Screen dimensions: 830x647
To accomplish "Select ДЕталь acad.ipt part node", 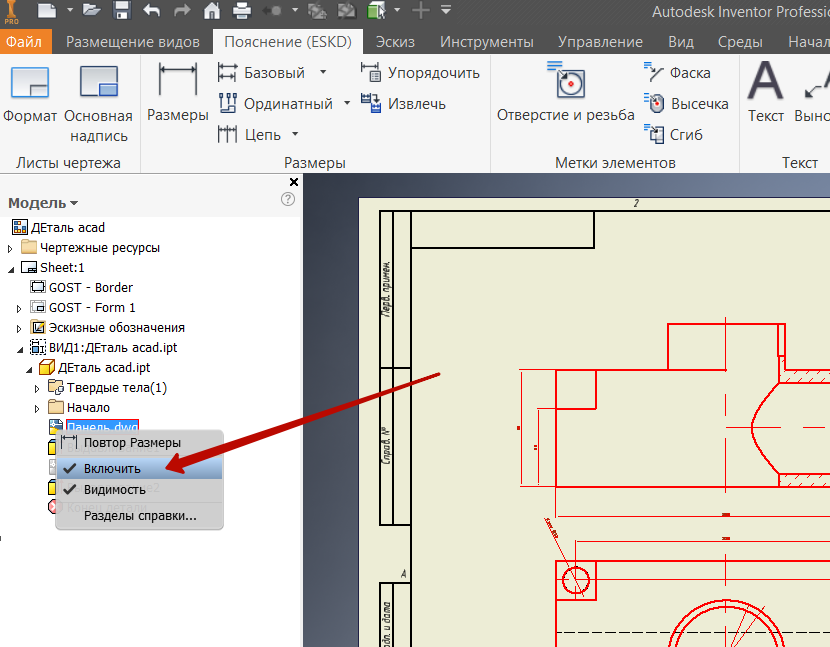I will [x=104, y=367].
